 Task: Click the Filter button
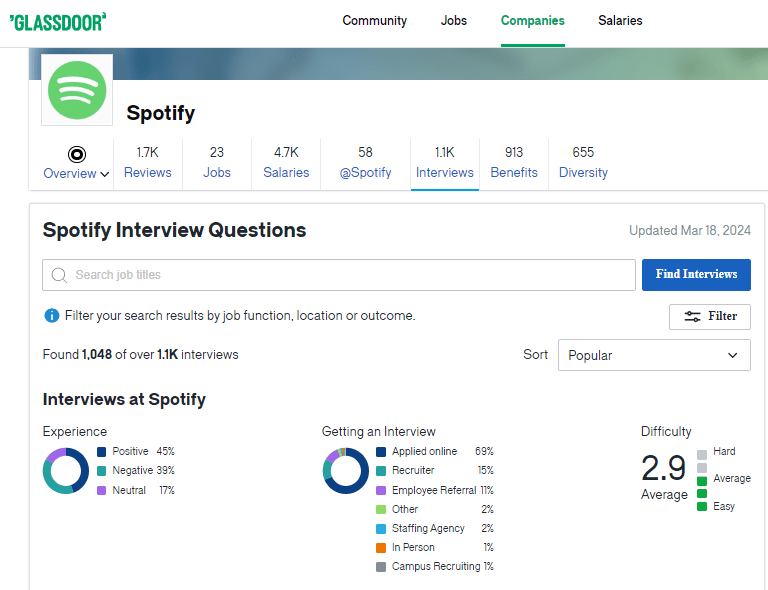click(710, 316)
